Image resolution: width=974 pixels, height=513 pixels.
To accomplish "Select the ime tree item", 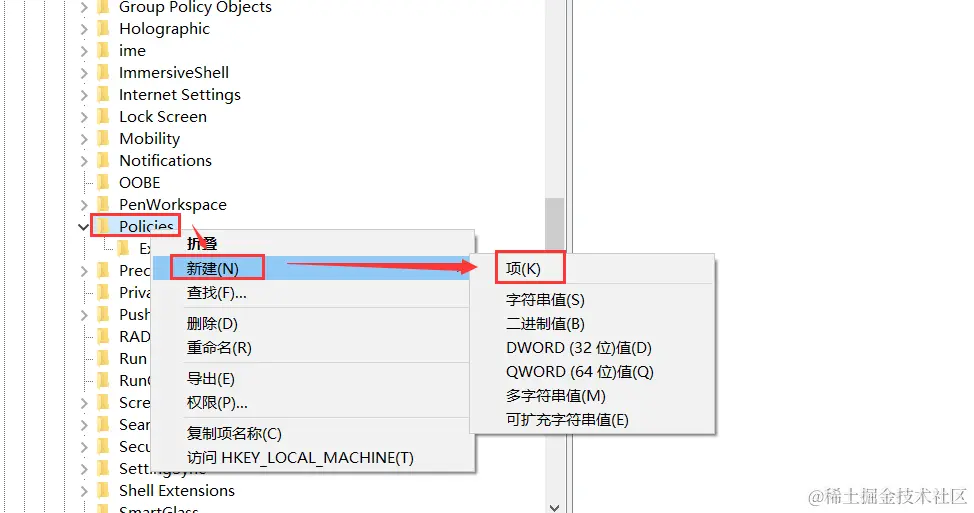I will [132, 50].
